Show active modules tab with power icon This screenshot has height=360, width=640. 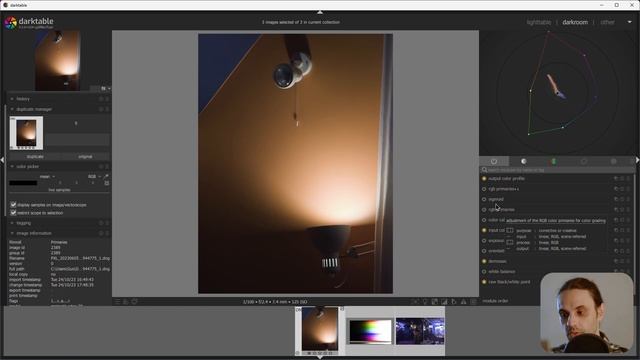494,161
